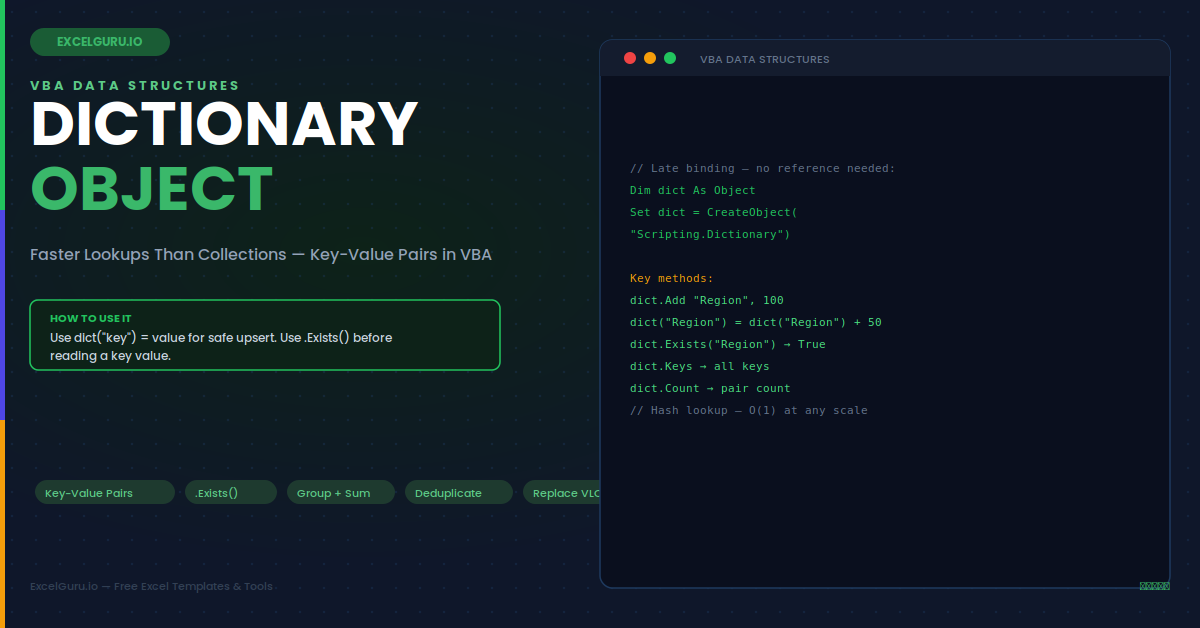Click the VBA DATA STRUCTURES window title
The image size is (1200, 628).
coord(764,59)
